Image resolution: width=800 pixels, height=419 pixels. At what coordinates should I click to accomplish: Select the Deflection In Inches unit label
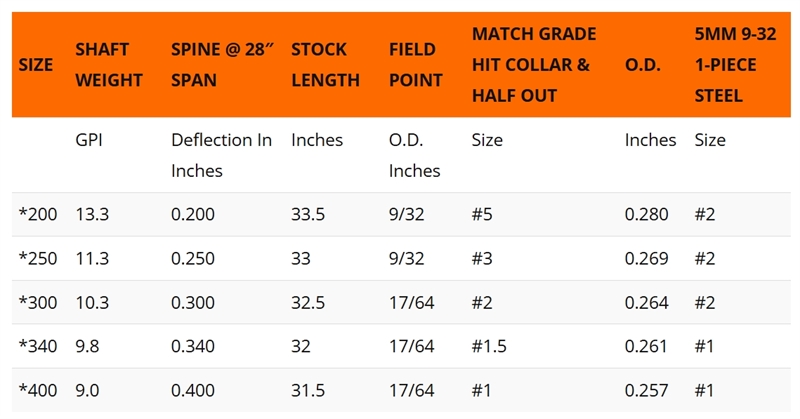point(221,155)
